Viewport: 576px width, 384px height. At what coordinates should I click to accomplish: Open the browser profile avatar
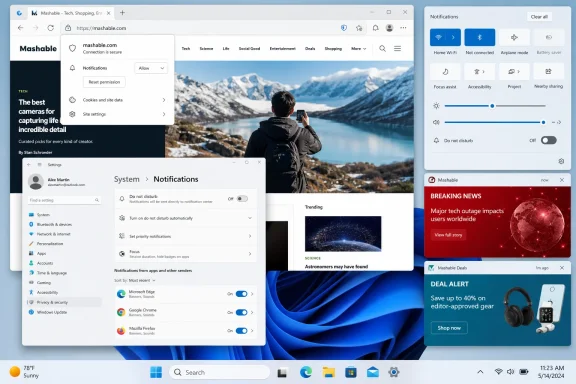pyautogui.click(x=389, y=28)
